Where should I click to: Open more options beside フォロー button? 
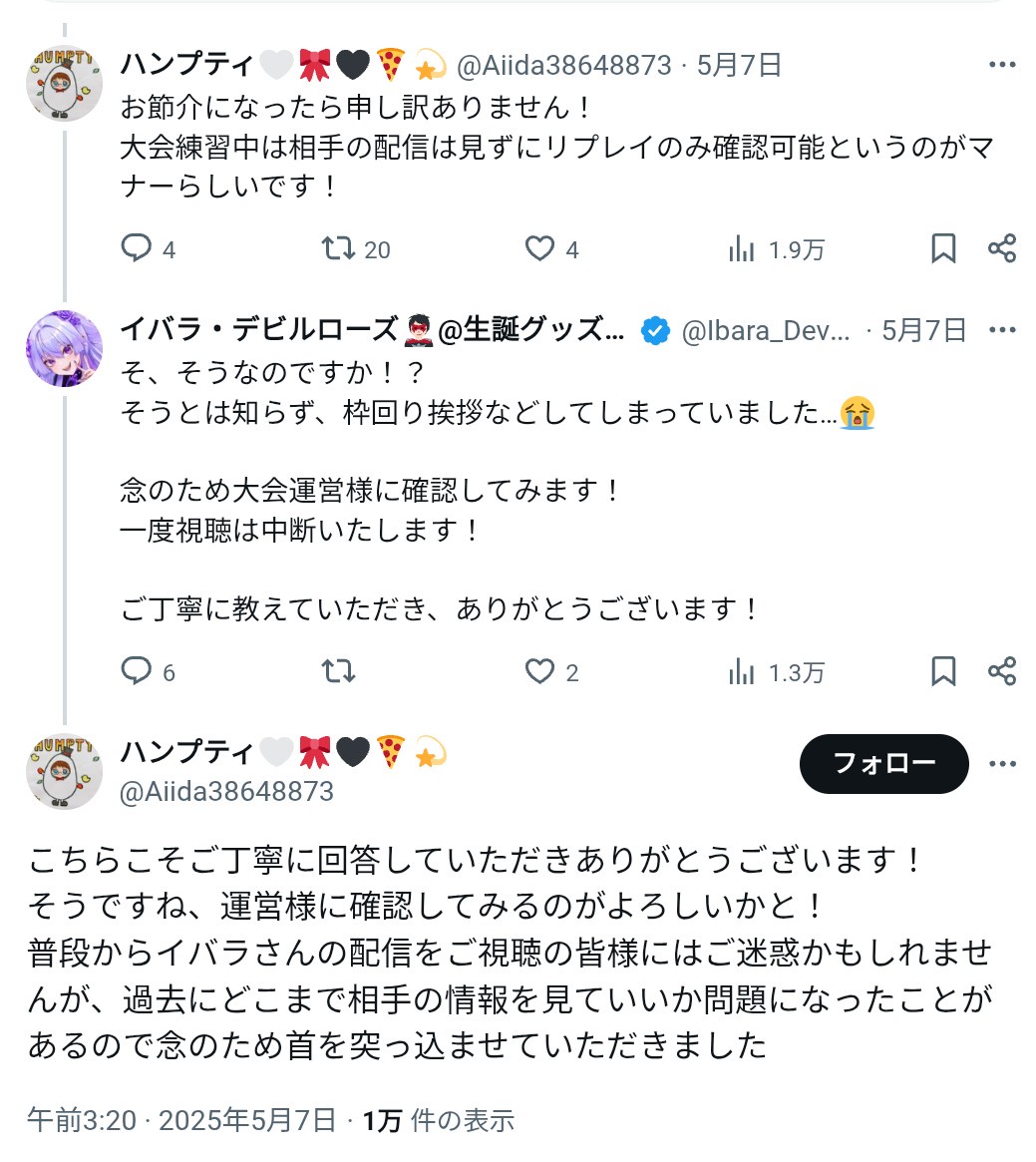(x=1002, y=764)
